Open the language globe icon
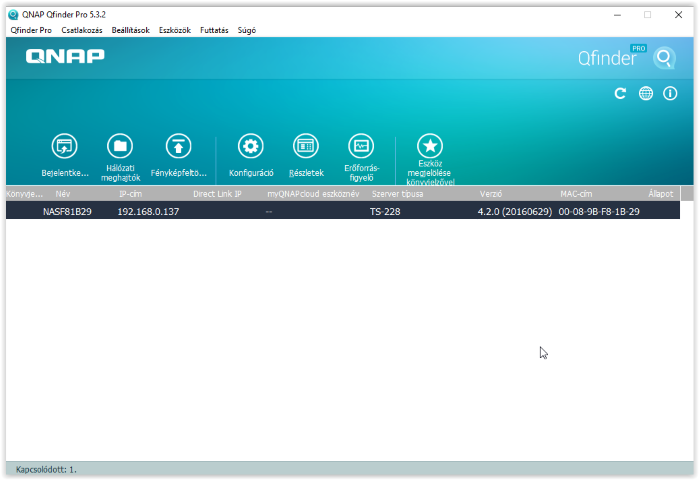Image resolution: width=699 pixels, height=480 pixels. click(646, 93)
